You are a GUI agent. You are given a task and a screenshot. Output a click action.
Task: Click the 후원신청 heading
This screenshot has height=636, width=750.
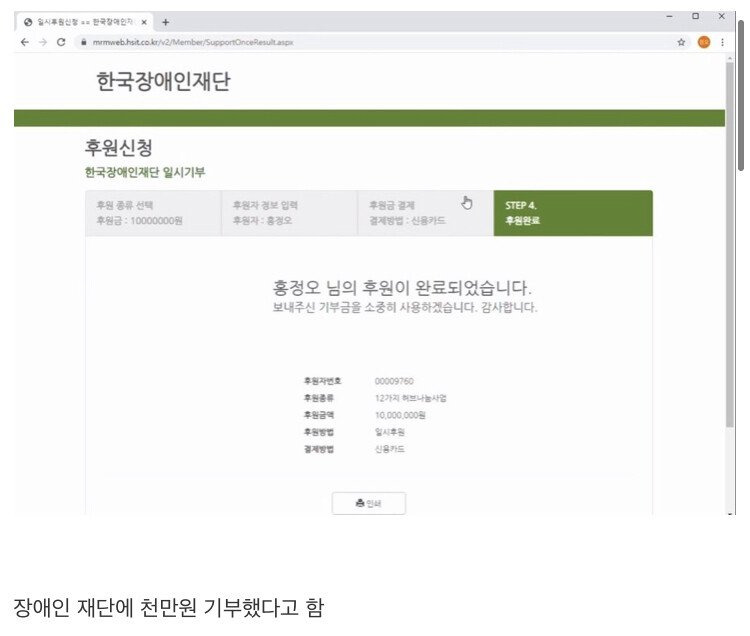coord(119,147)
